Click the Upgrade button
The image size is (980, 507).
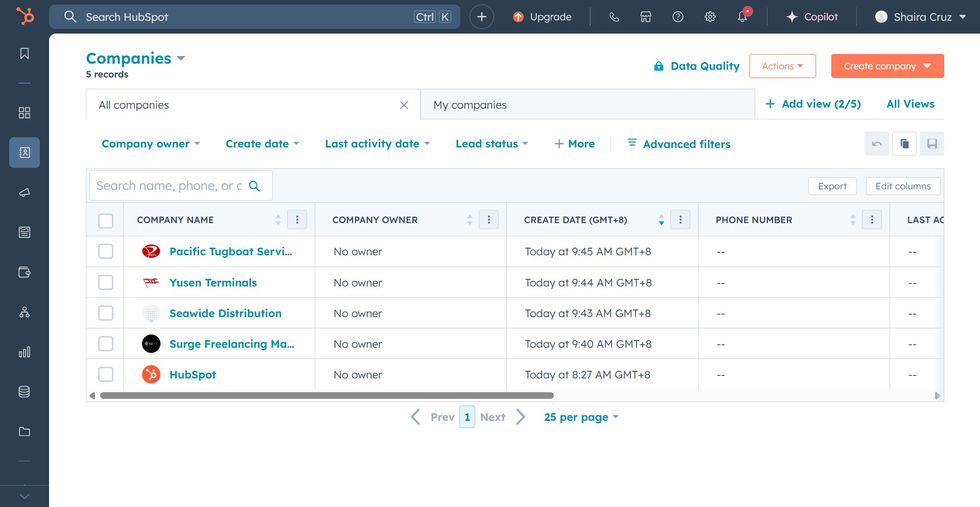point(542,17)
